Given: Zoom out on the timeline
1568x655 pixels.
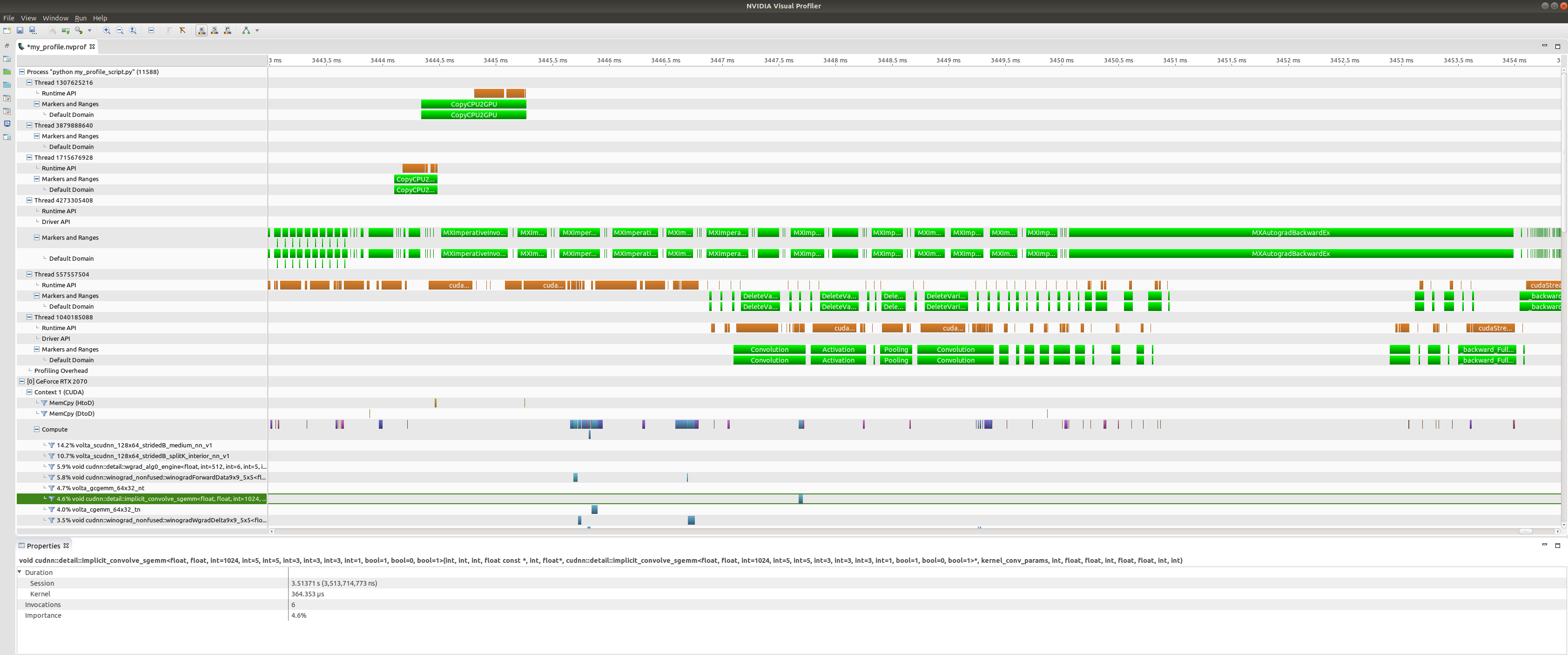Looking at the screenshot, I should [119, 30].
